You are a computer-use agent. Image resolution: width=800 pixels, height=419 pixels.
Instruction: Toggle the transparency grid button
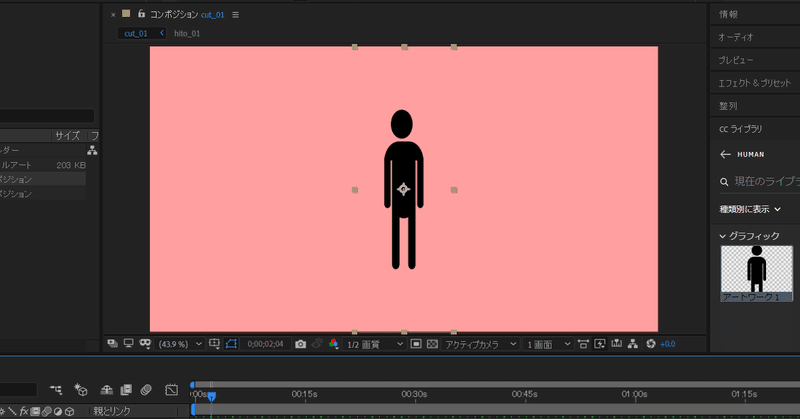coord(432,344)
